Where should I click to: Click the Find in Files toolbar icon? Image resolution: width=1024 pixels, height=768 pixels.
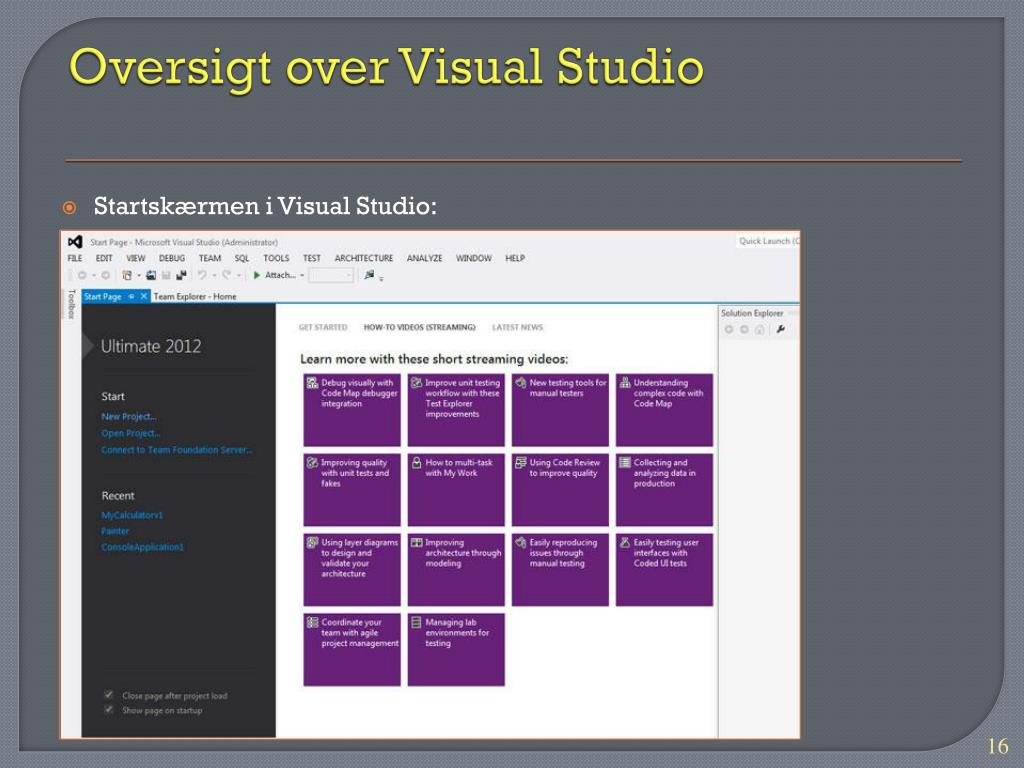pos(370,275)
